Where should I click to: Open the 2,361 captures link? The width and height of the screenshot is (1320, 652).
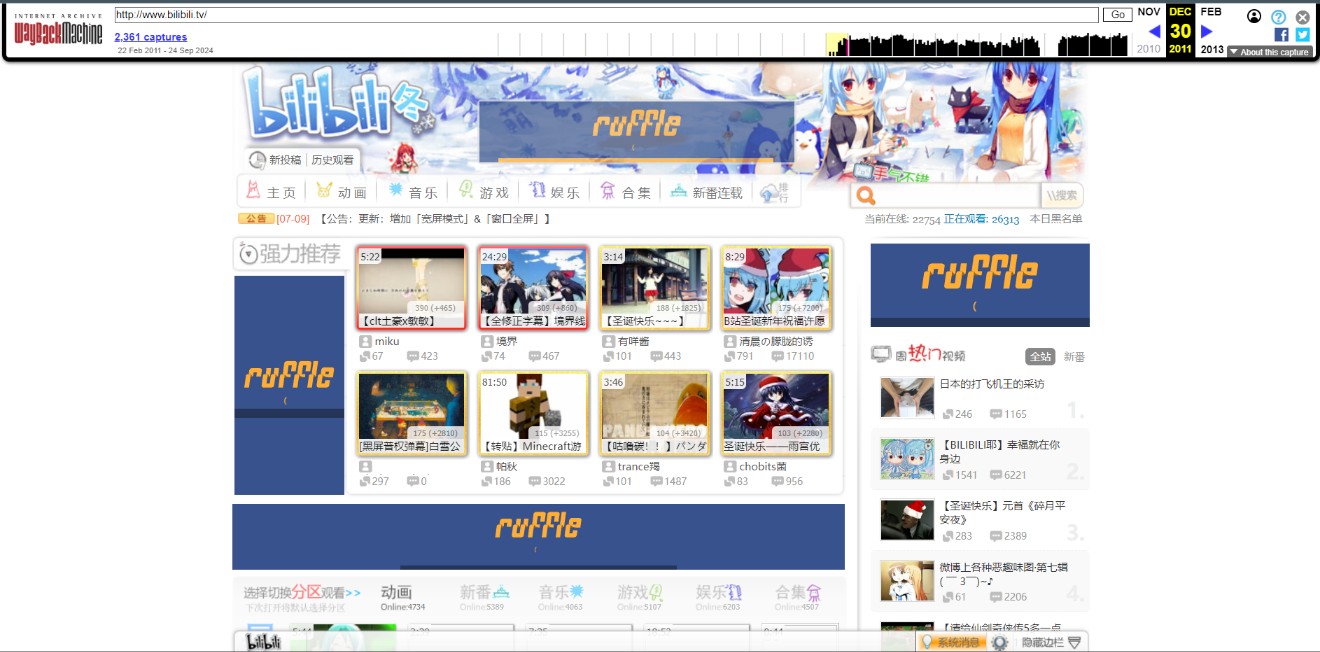(x=150, y=37)
